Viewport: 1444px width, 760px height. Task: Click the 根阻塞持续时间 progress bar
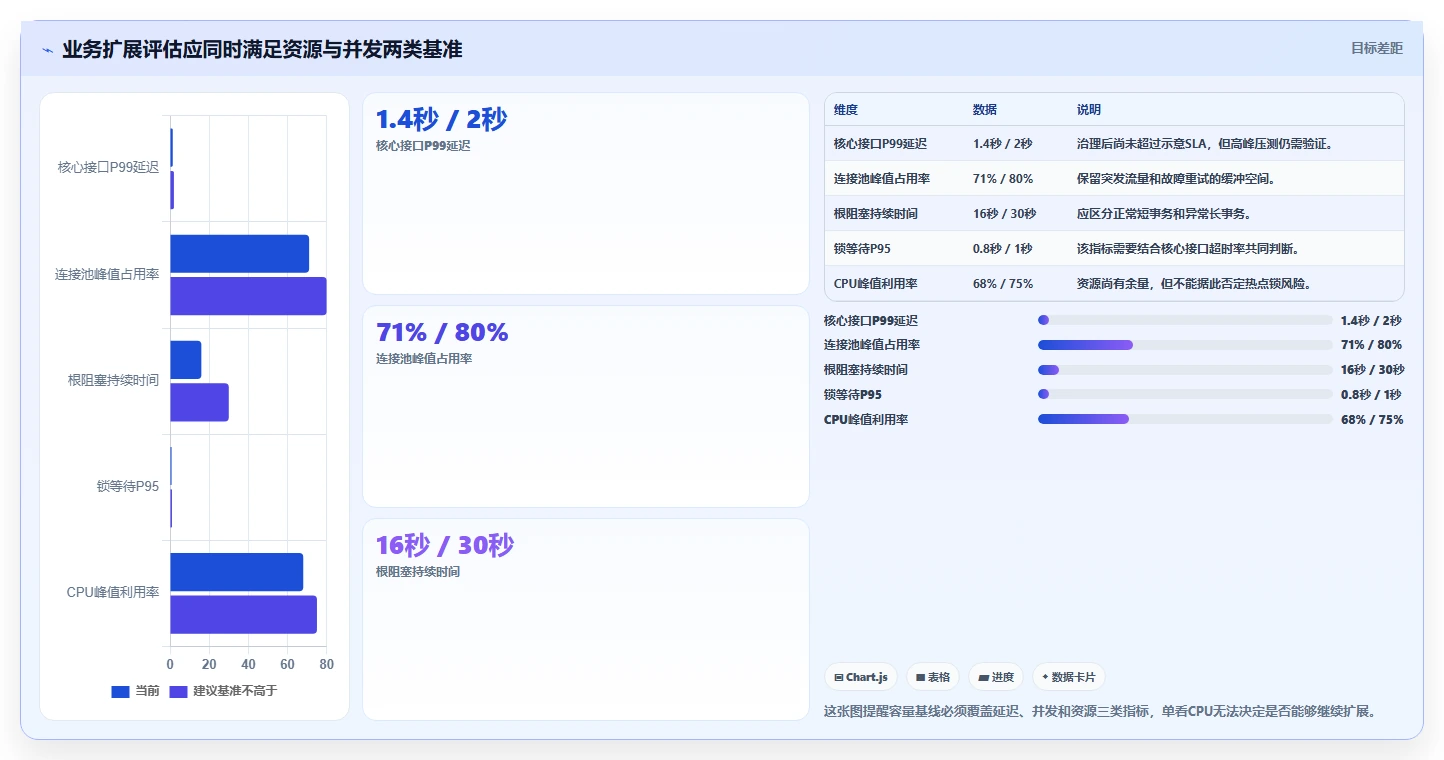tap(1185, 370)
